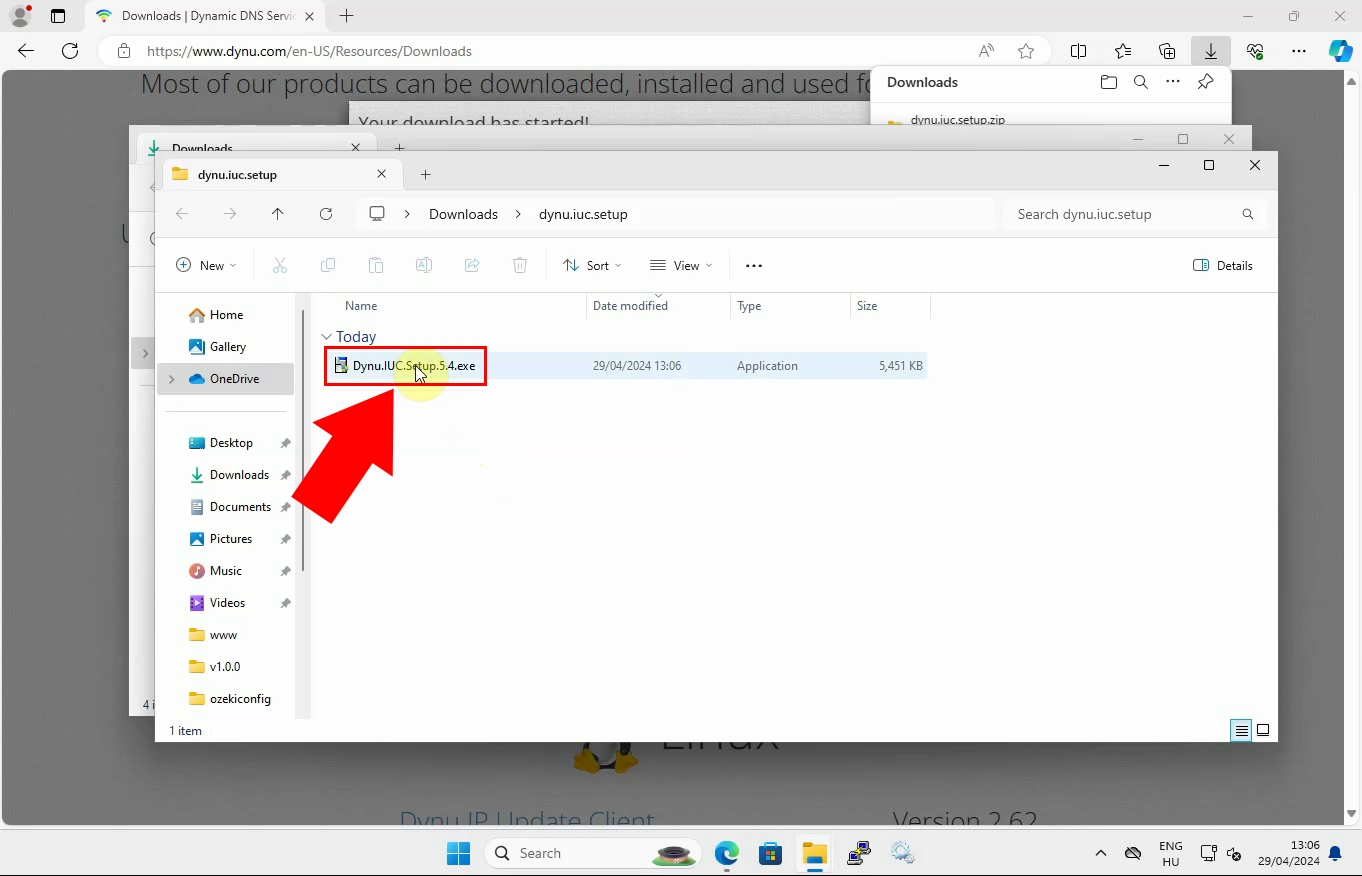1362x876 pixels.
Task: Click the Edge address bar URL
Action: click(309, 51)
